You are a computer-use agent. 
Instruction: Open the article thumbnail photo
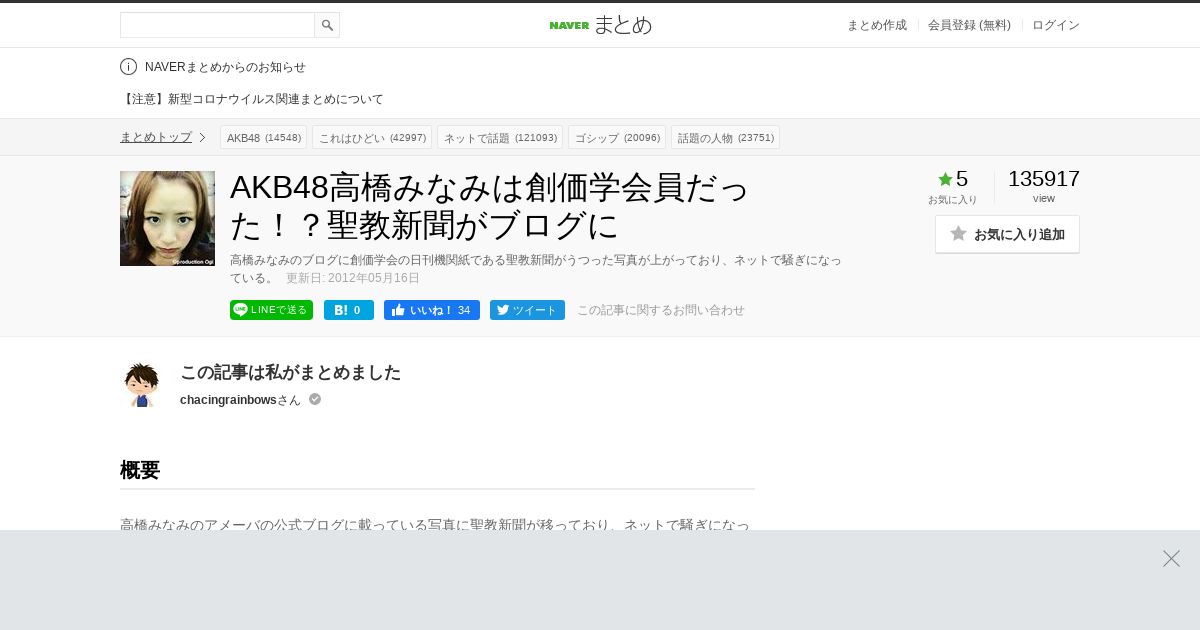click(167, 218)
